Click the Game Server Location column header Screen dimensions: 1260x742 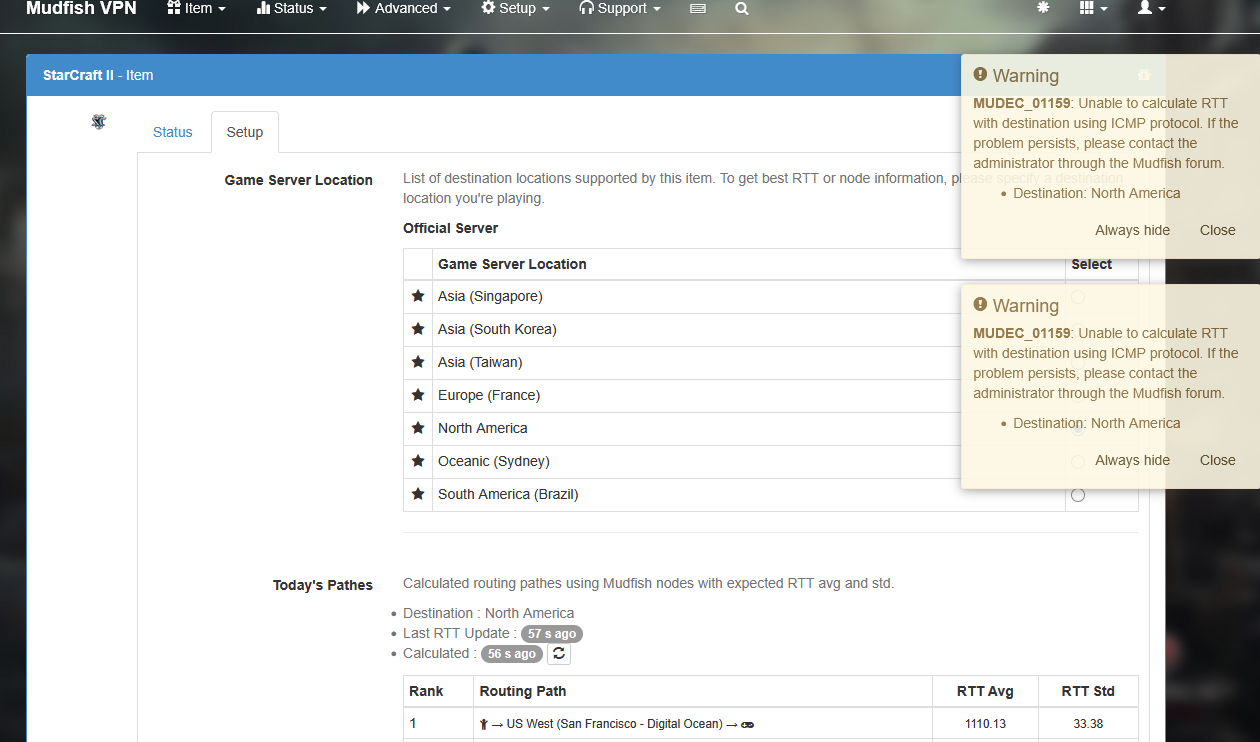click(x=512, y=264)
